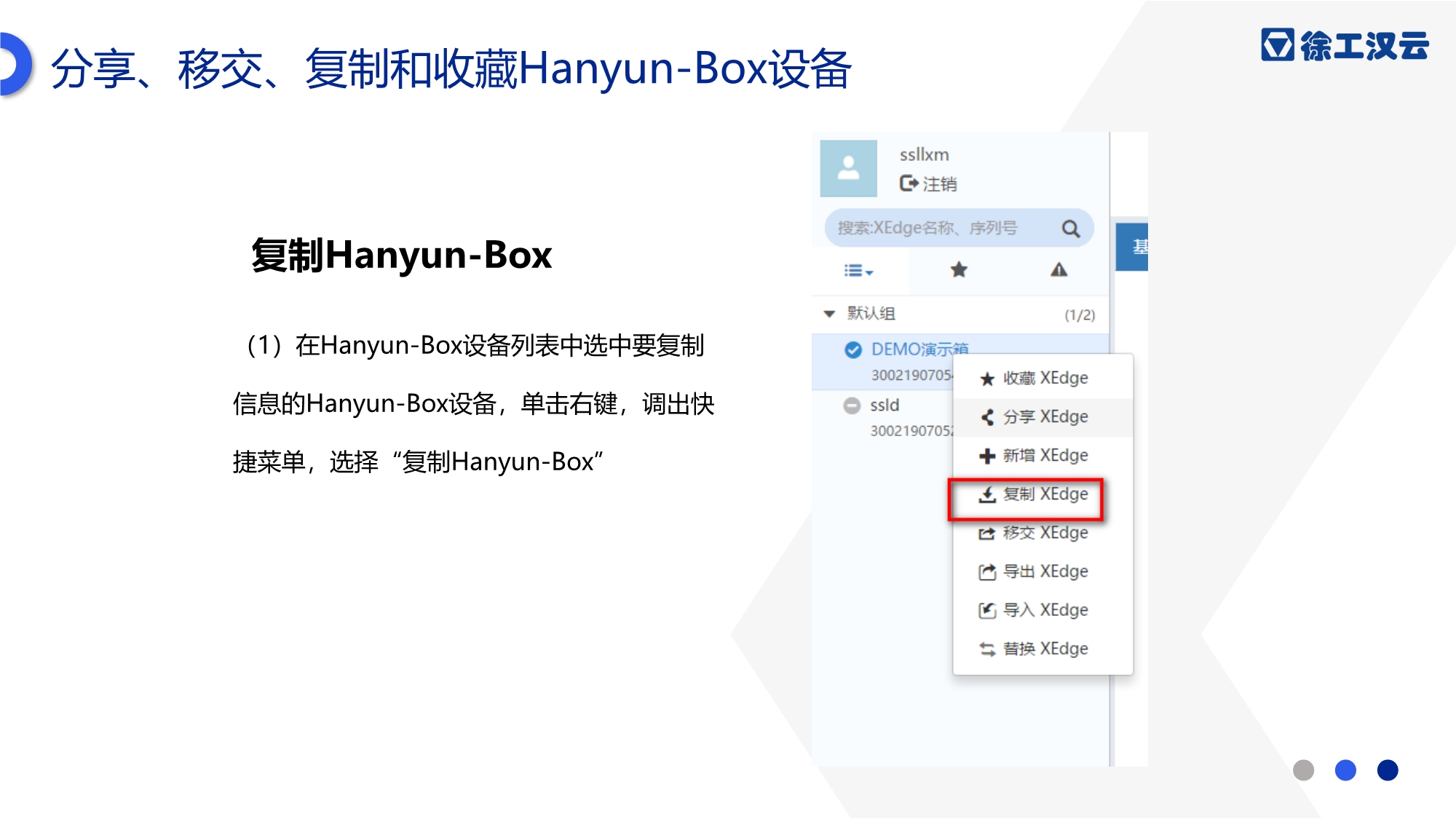Image resolution: width=1456 pixels, height=819 pixels.
Task: Choose 替换 XEdge from context menu
Action: pos(1042,648)
